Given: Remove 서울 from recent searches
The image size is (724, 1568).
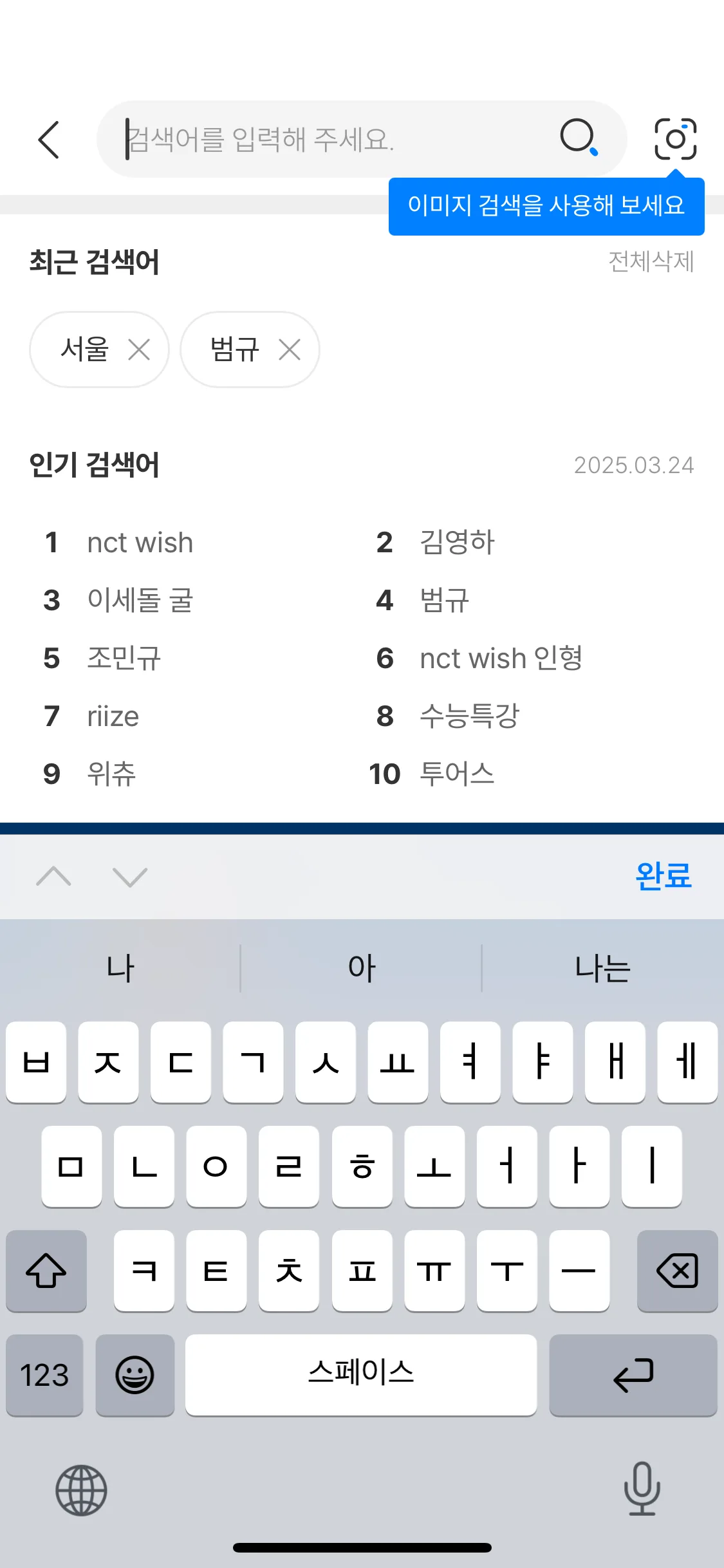Looking at the screenshot, I should click(139, 350).
